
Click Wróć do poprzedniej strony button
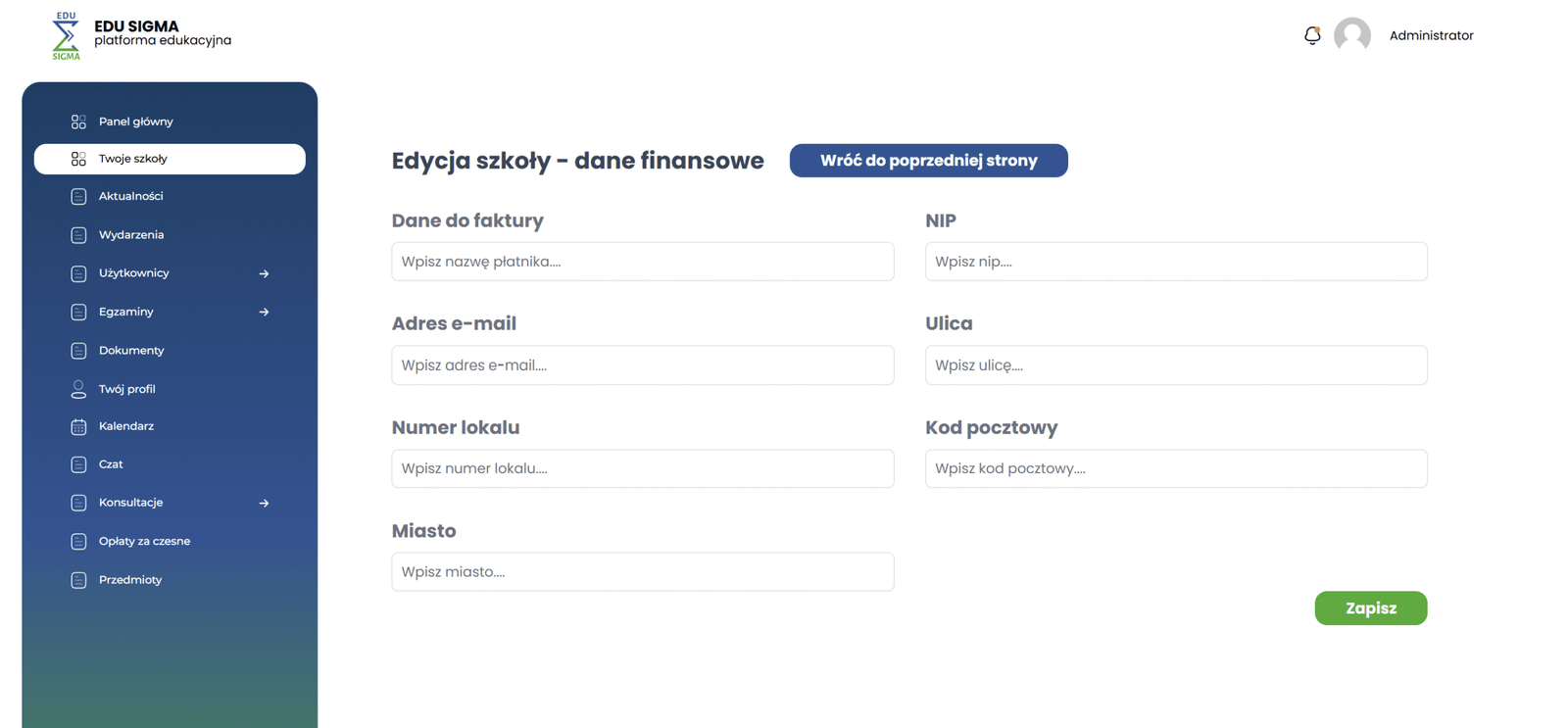[928, 161]
